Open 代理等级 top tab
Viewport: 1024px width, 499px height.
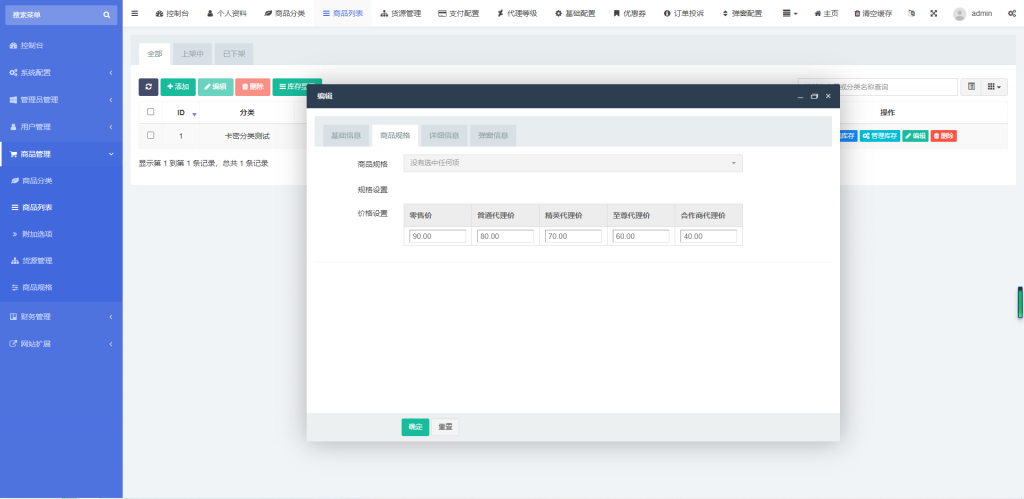coord(517,13)
